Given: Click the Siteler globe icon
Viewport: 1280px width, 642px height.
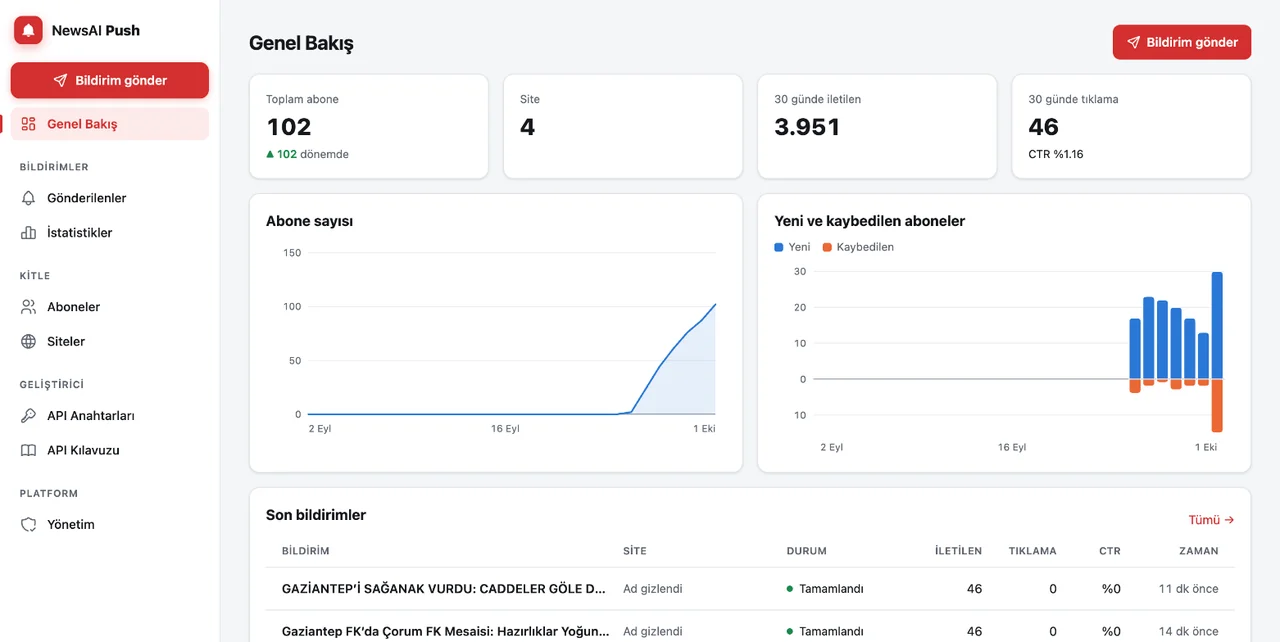Looking at the screenshot, I should [29, 341].
